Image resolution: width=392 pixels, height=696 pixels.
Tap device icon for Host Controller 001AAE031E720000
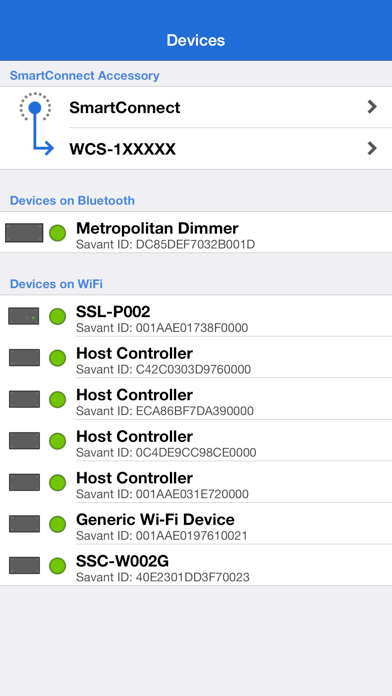point(24,482)
